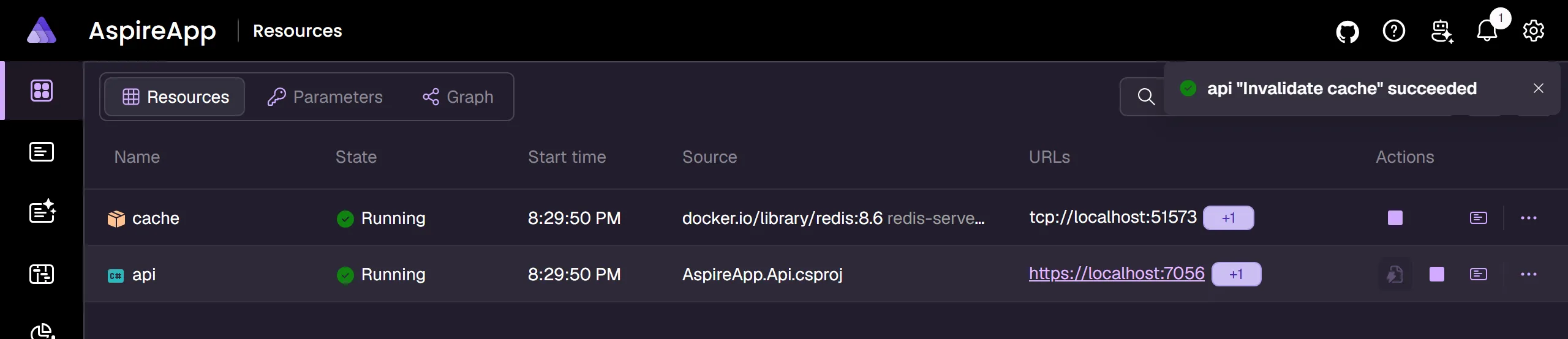The height and width of the screenshot is (339, 1568).
Task: Click the api notification message text
Action: pos(1342,88)
